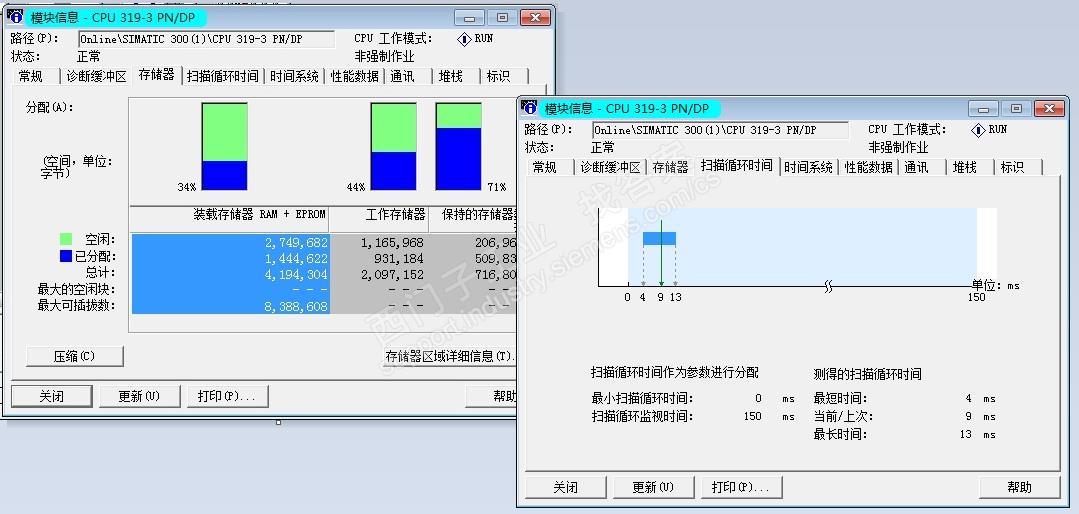The width and height of the screenshot is (1079, 514).
Task: Click 帮助 button in the left window
Action: tap(491, 396)
